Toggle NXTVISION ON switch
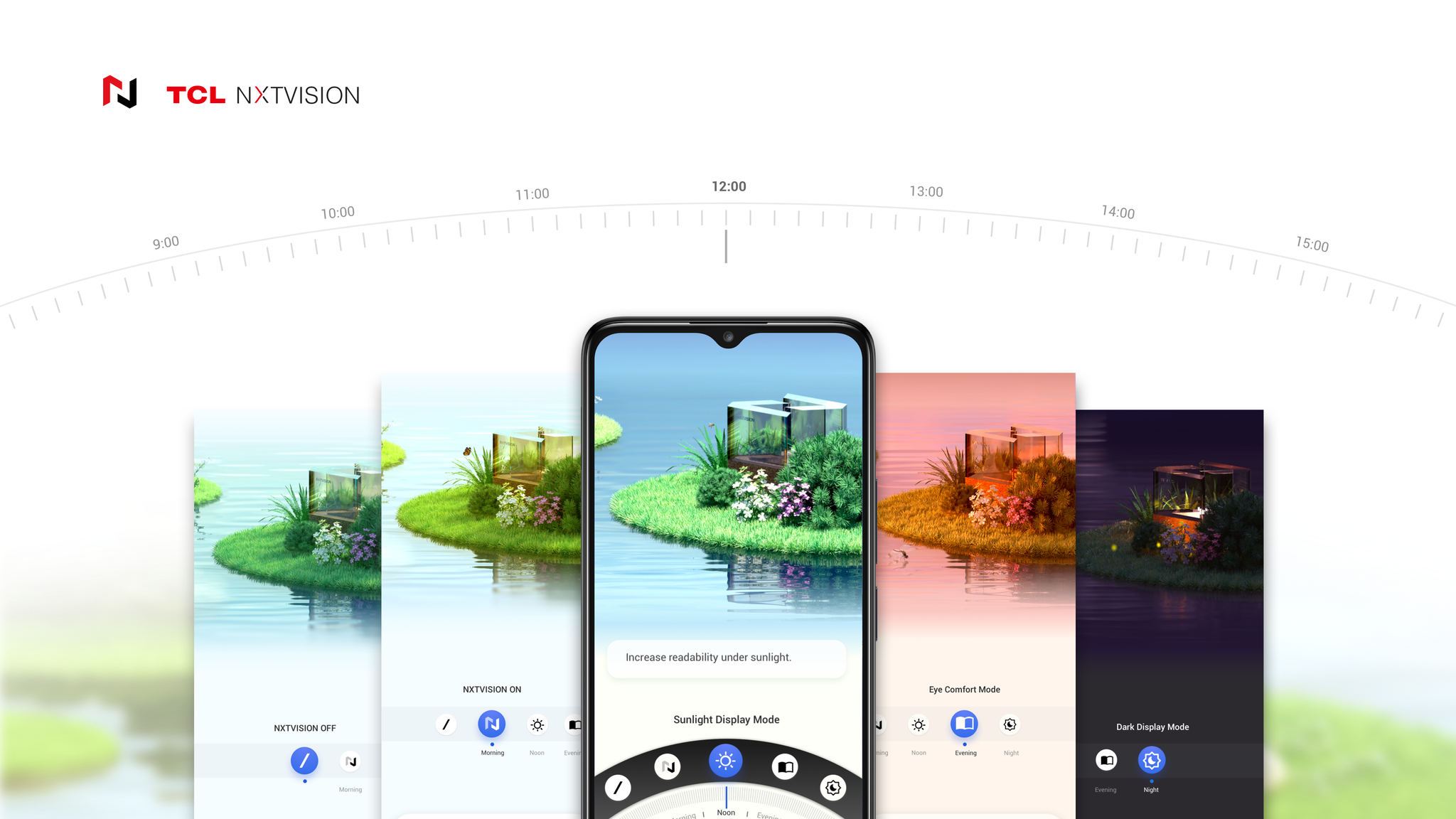The height and width of the screenshot is (819, 1456). (x=490, y=724)
